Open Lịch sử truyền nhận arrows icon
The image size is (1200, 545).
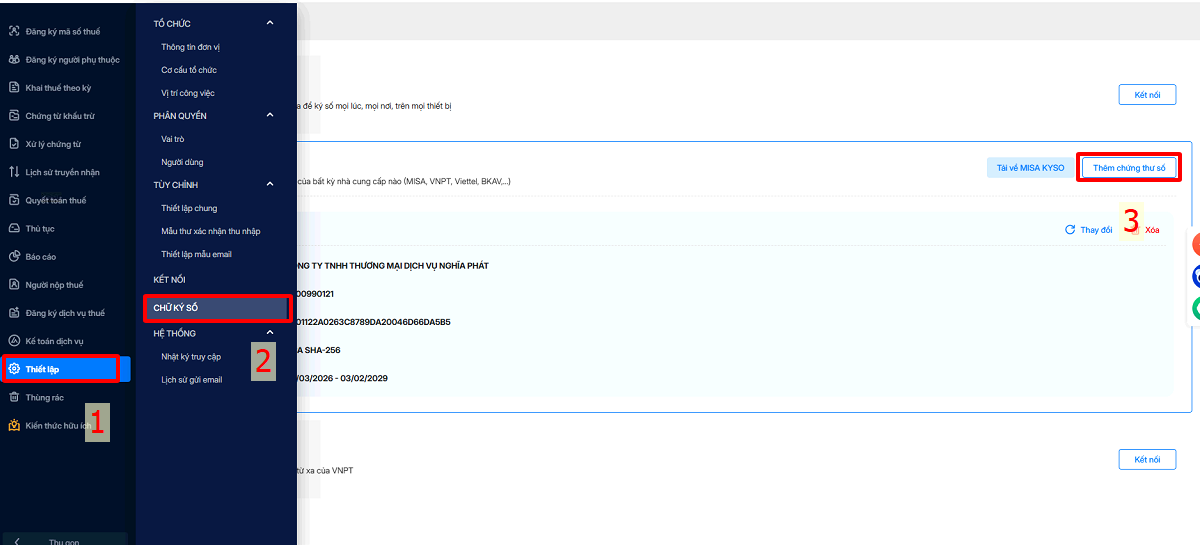coord(14,172)
